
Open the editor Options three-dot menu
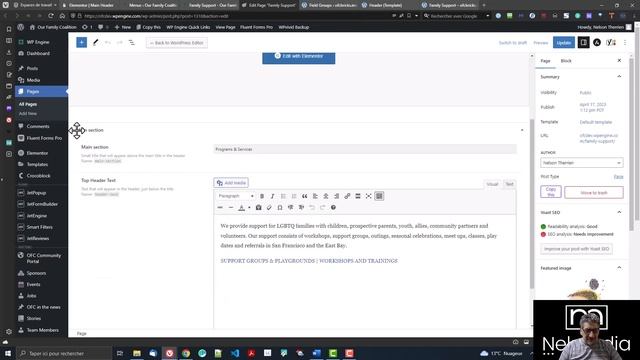[625, 42]
